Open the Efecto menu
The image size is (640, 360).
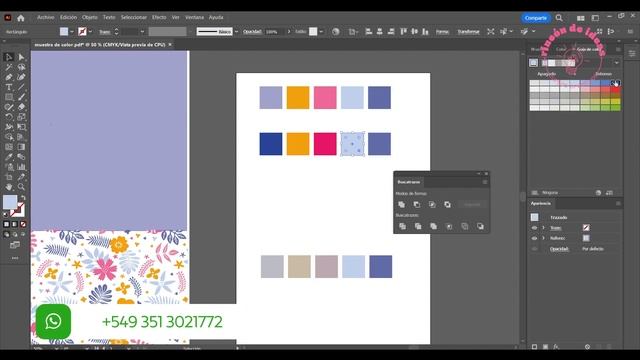159,18
